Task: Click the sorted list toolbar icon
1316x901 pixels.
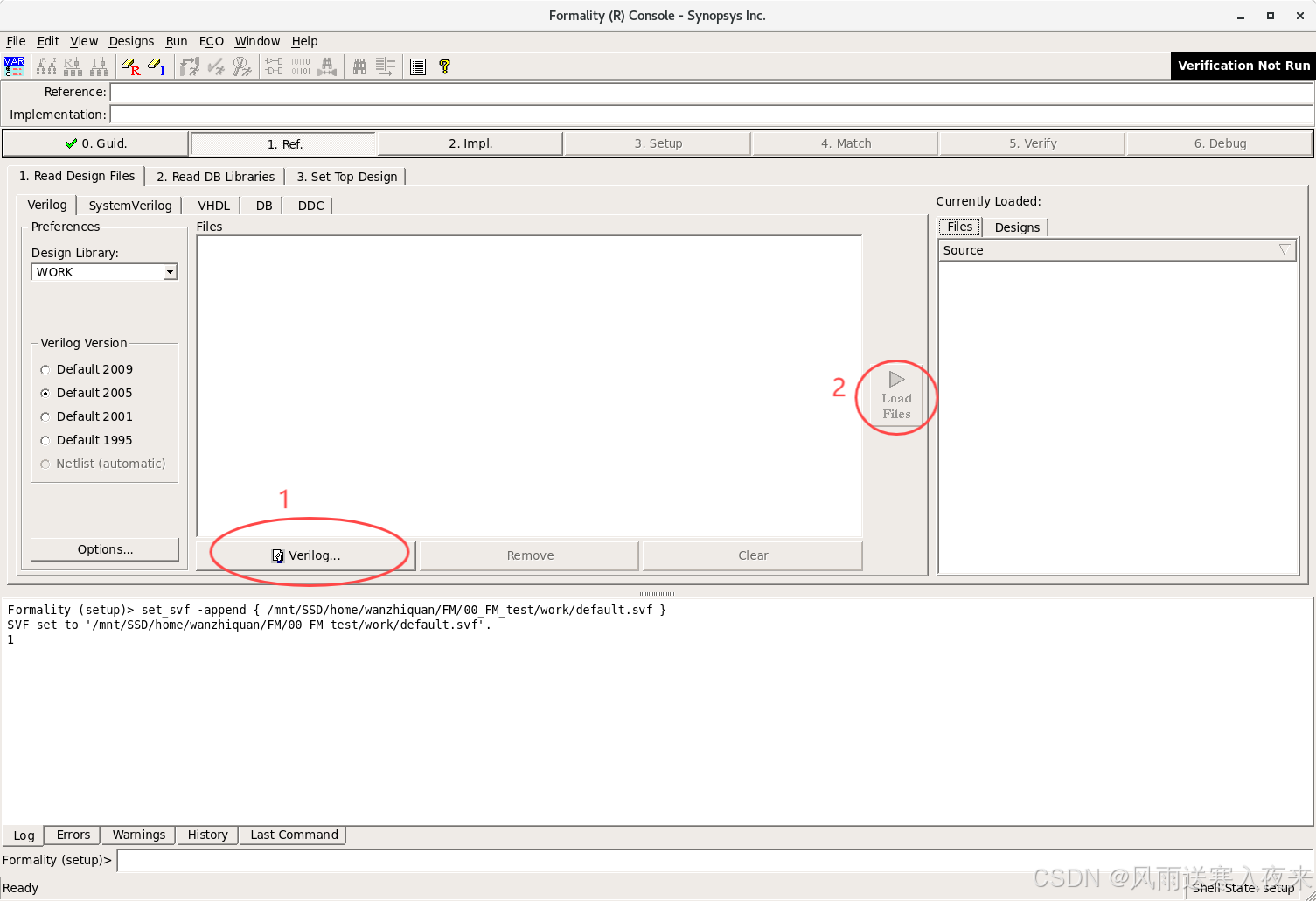Action: [385, 66]
